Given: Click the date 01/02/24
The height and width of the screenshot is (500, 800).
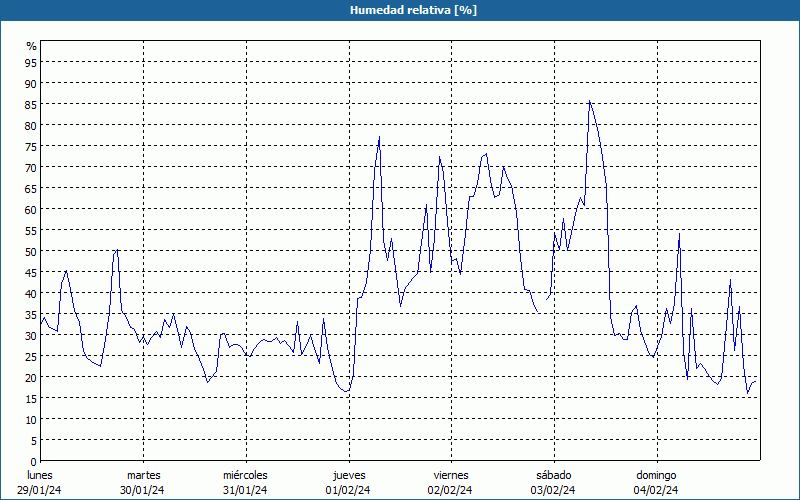Looking at the screenshot, I should pyautogui.click(x=348, y=490).
